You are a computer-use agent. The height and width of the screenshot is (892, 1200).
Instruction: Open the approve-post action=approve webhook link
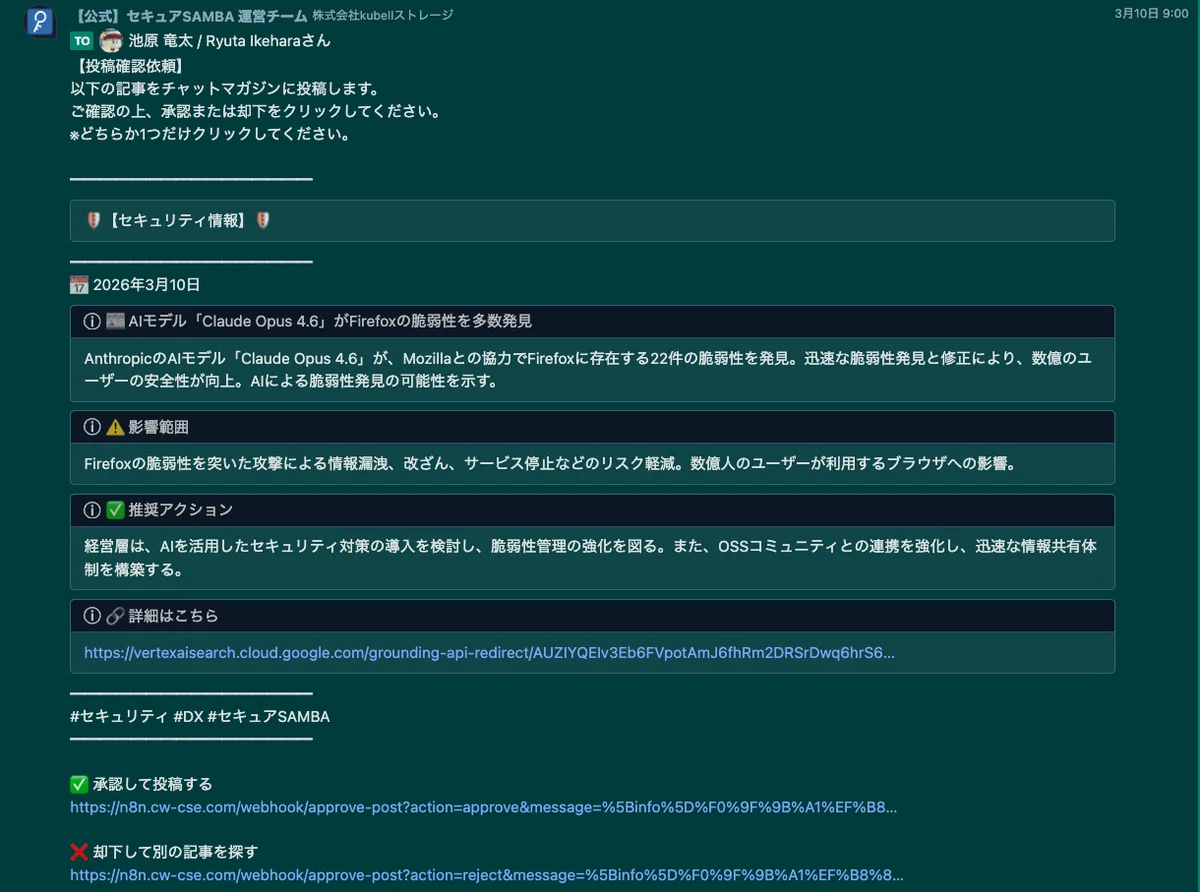[484, 807]
